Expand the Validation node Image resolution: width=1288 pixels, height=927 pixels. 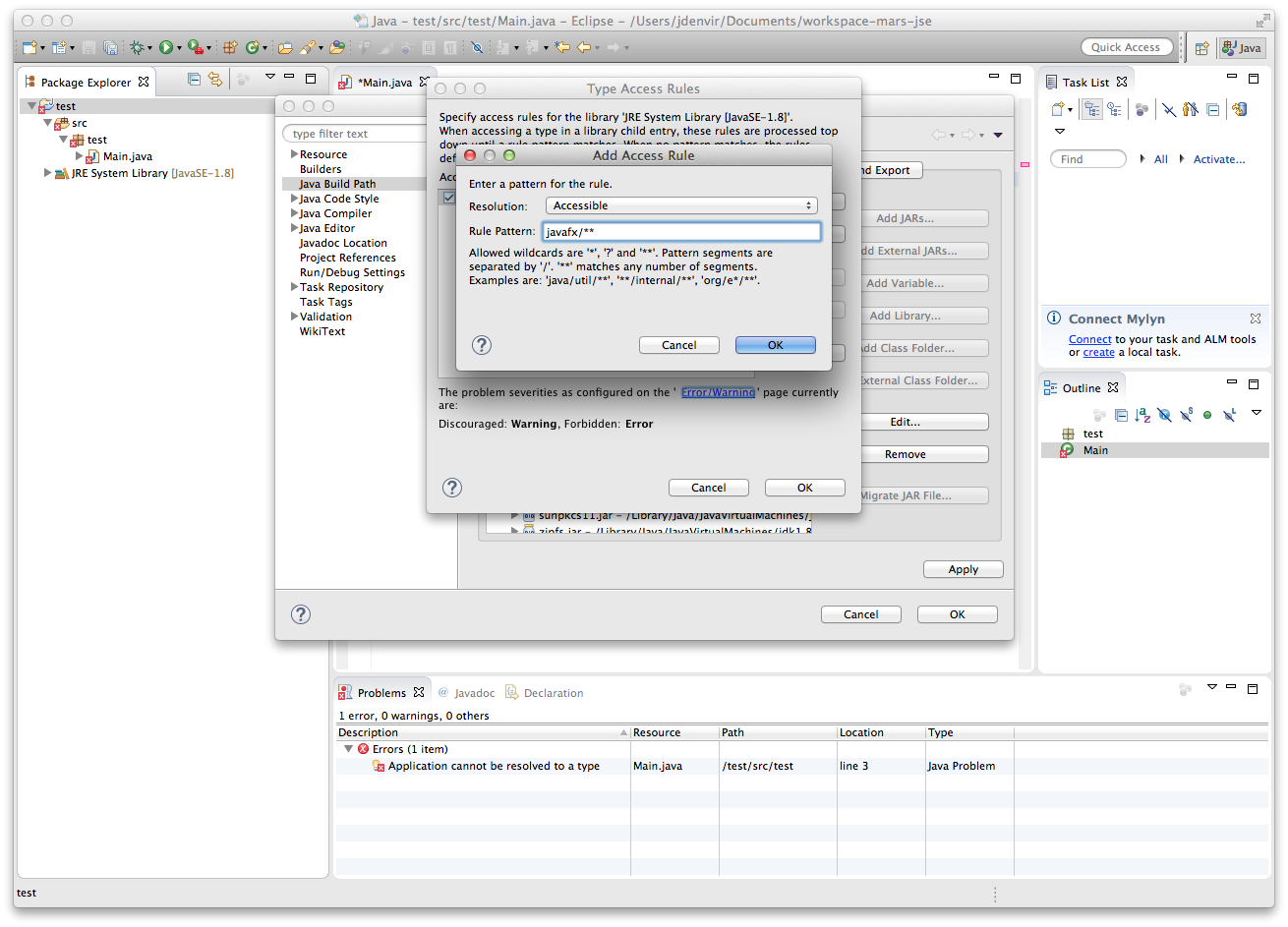click(294, 317)
